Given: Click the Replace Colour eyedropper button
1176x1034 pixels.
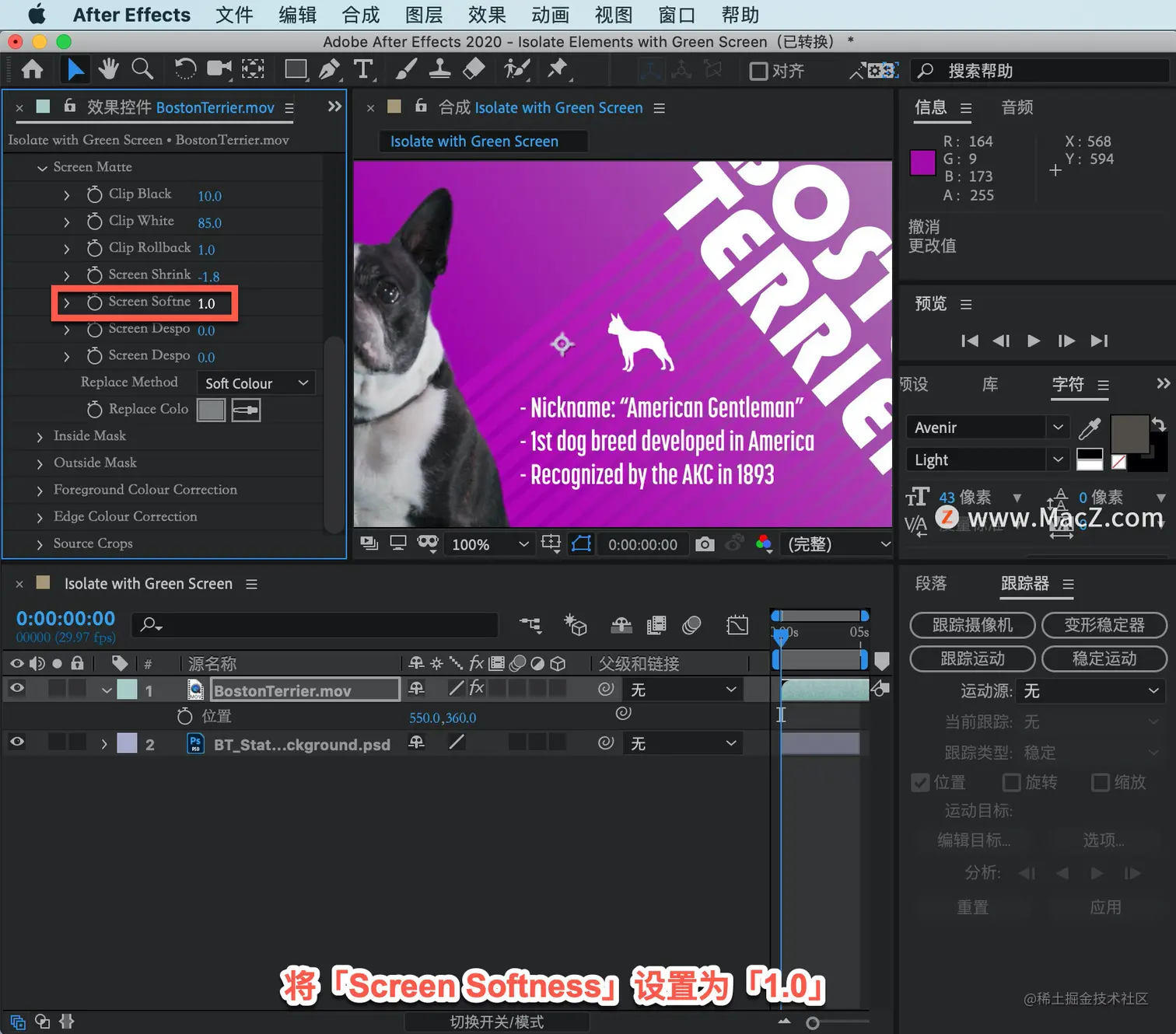Looking at the screenshot, I should coord(246,410).
